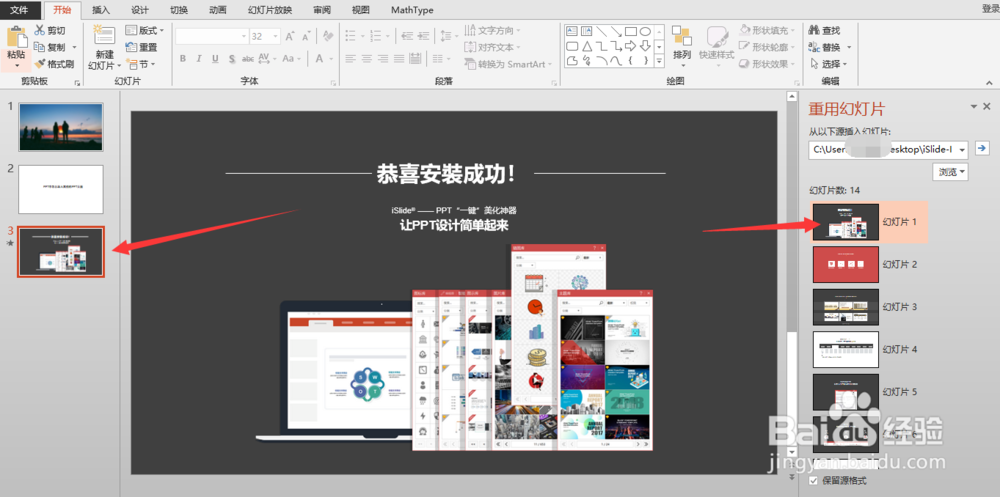
Task: Select the oval shape
Action: tap(645, 31)
